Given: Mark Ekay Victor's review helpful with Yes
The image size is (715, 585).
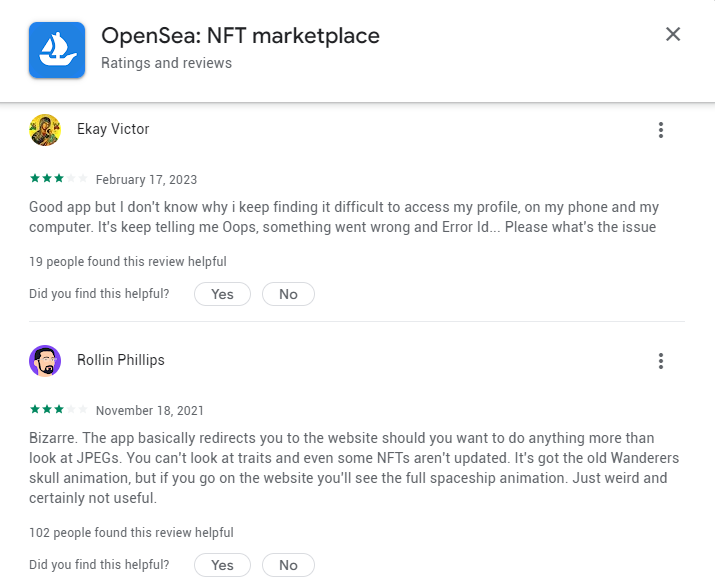Looking at the screenshot, I should click(x=223, y=294).
